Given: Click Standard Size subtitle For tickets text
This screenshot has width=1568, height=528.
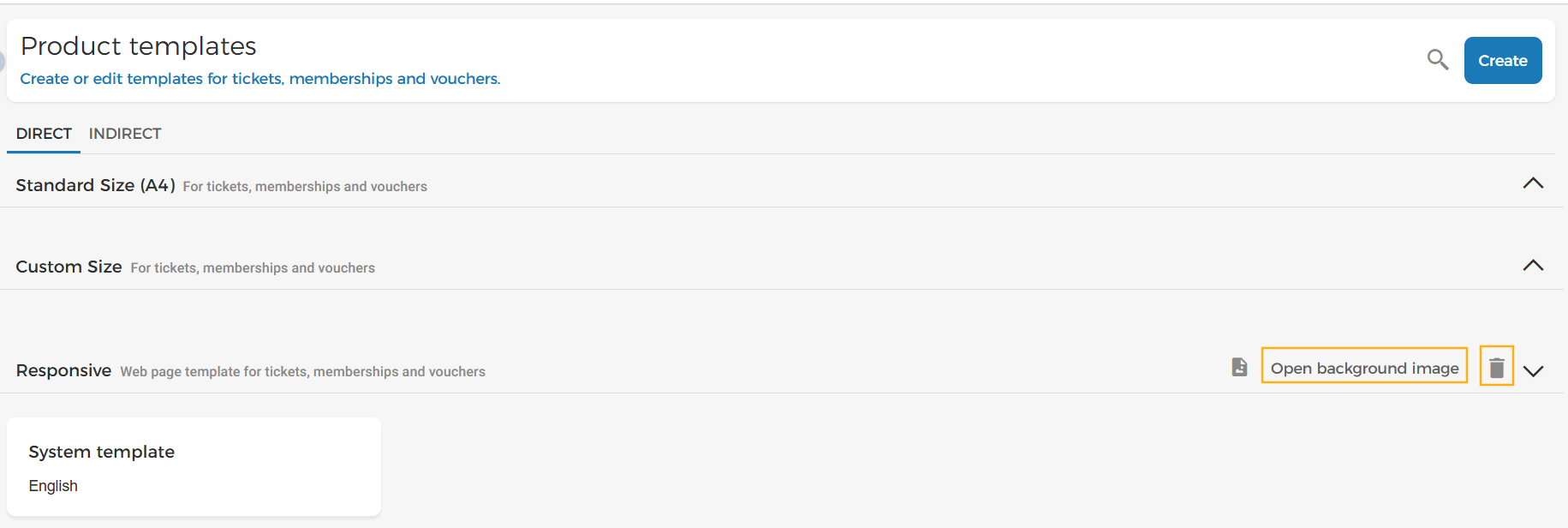Looking at the screenshot, I should click(x=305, y=187).
